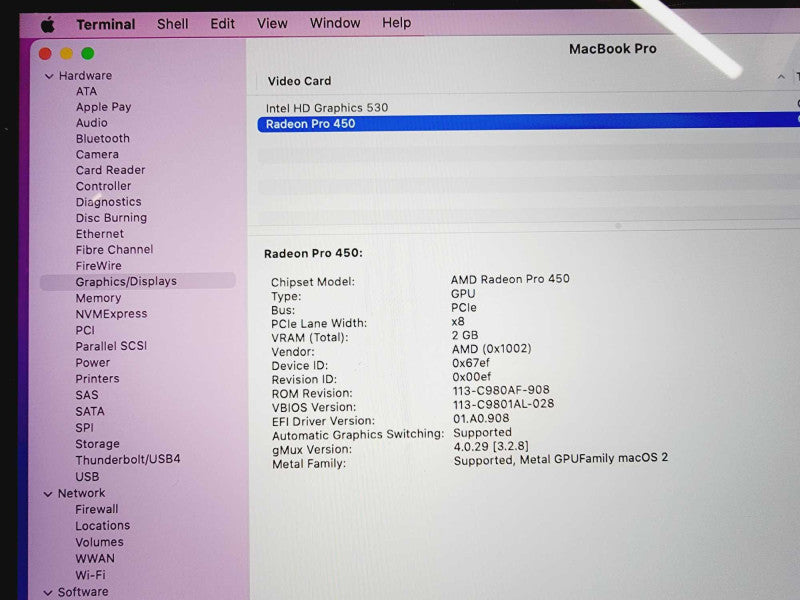Image resolution: width=800 pixels, height=600 pixels.
Task: Select Disc Burning in the sidebar
Action: tap(111, 218)
